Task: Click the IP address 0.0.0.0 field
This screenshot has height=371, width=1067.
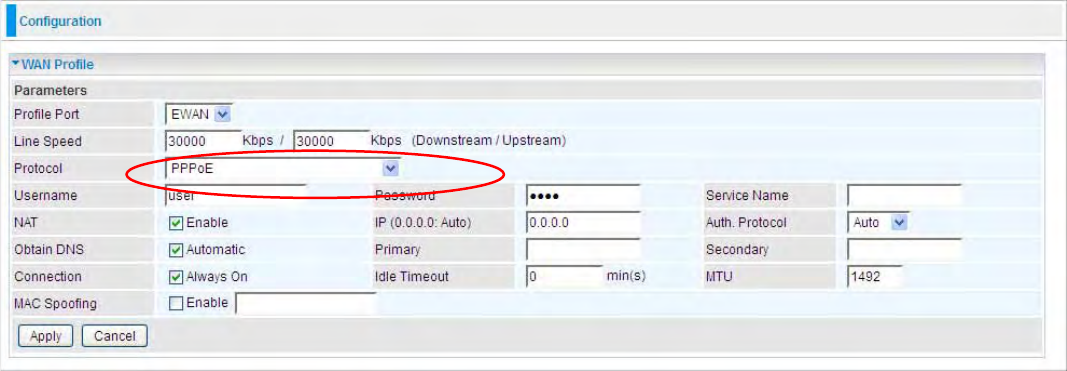Action: tap(583, 223)
